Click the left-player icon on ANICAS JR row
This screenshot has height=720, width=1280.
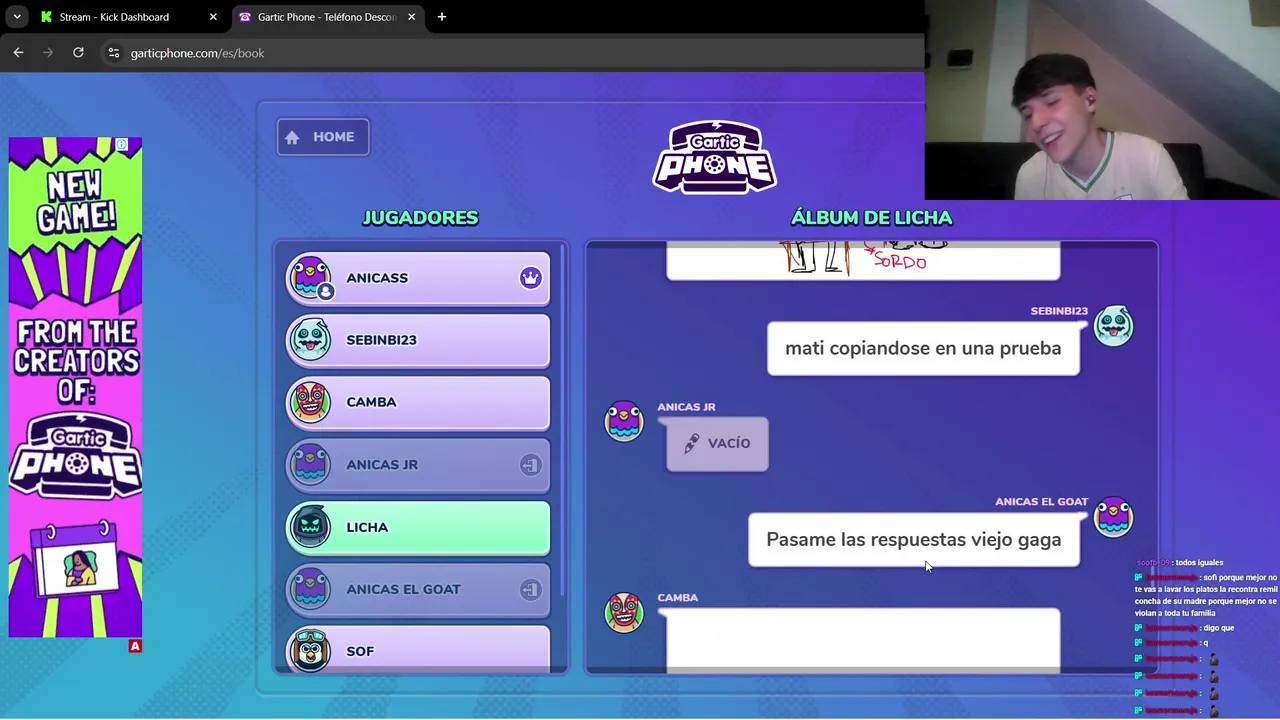pos(530,465)
